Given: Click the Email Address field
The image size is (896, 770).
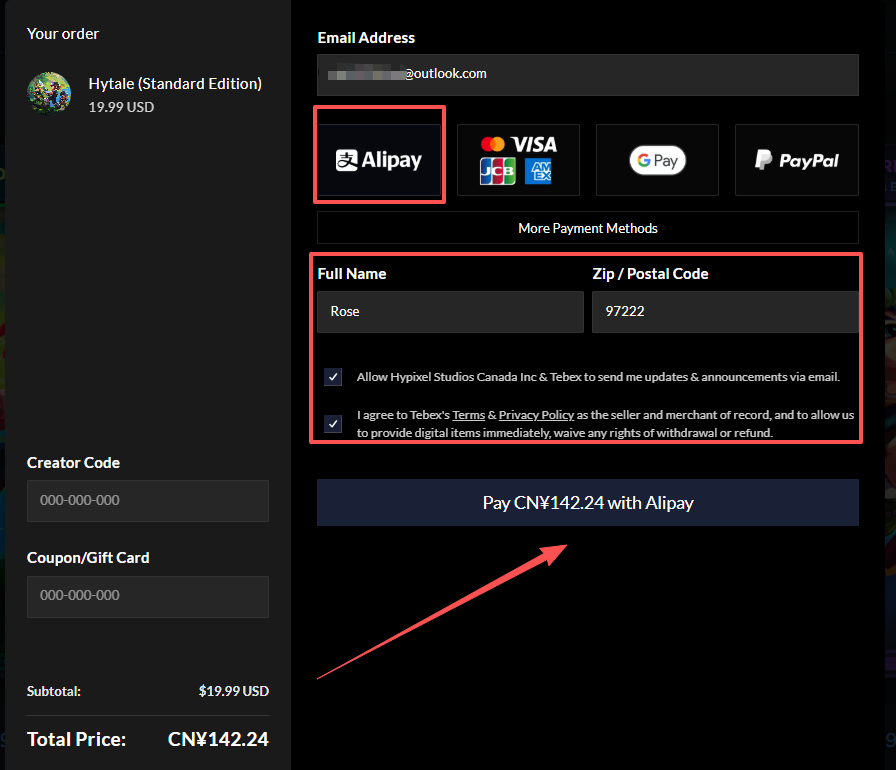Looking at the screenshot, I should pos(587,74).
